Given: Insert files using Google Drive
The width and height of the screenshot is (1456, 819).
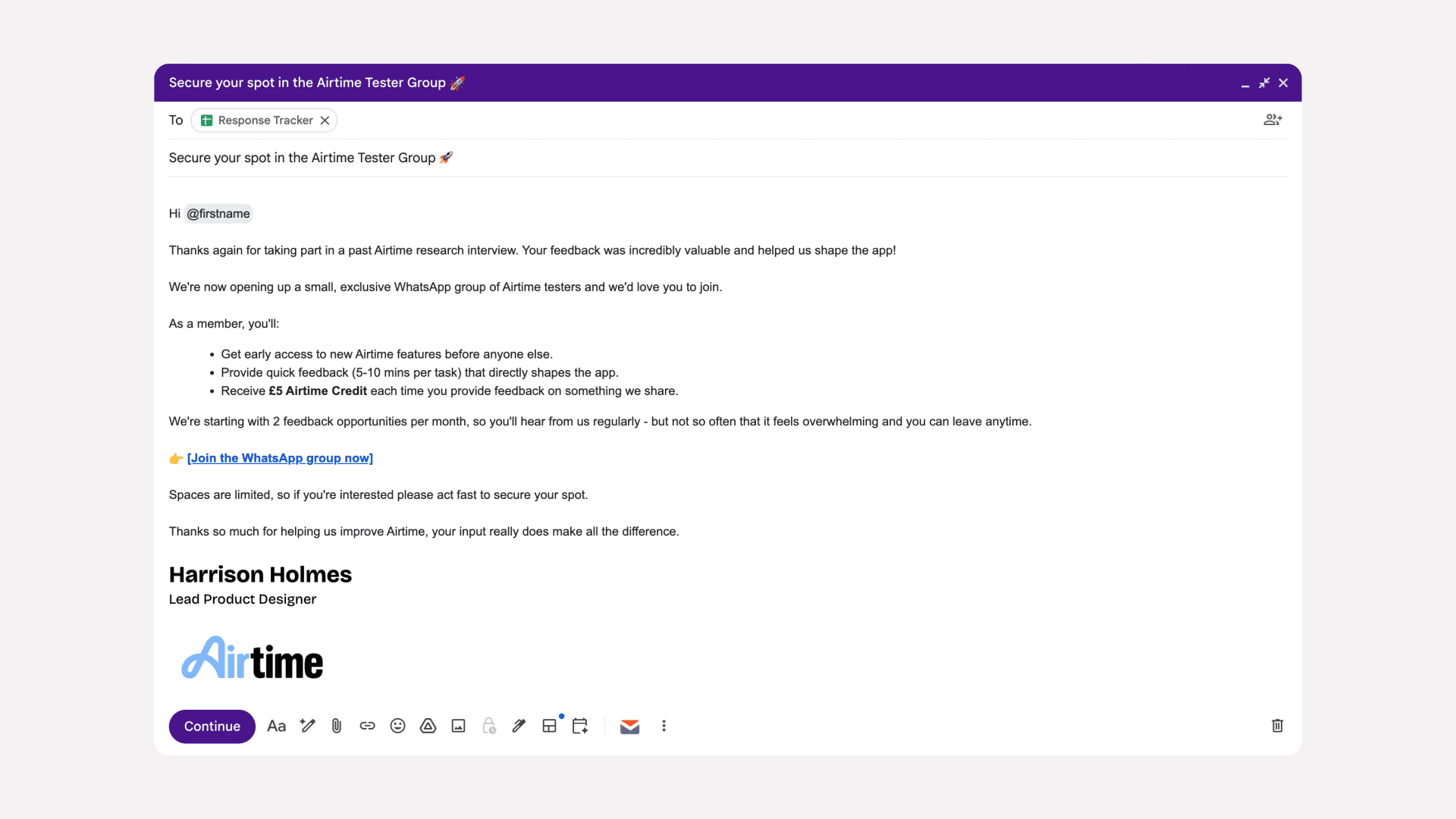Looking at the screenshot, I should [x=428, y=726].
